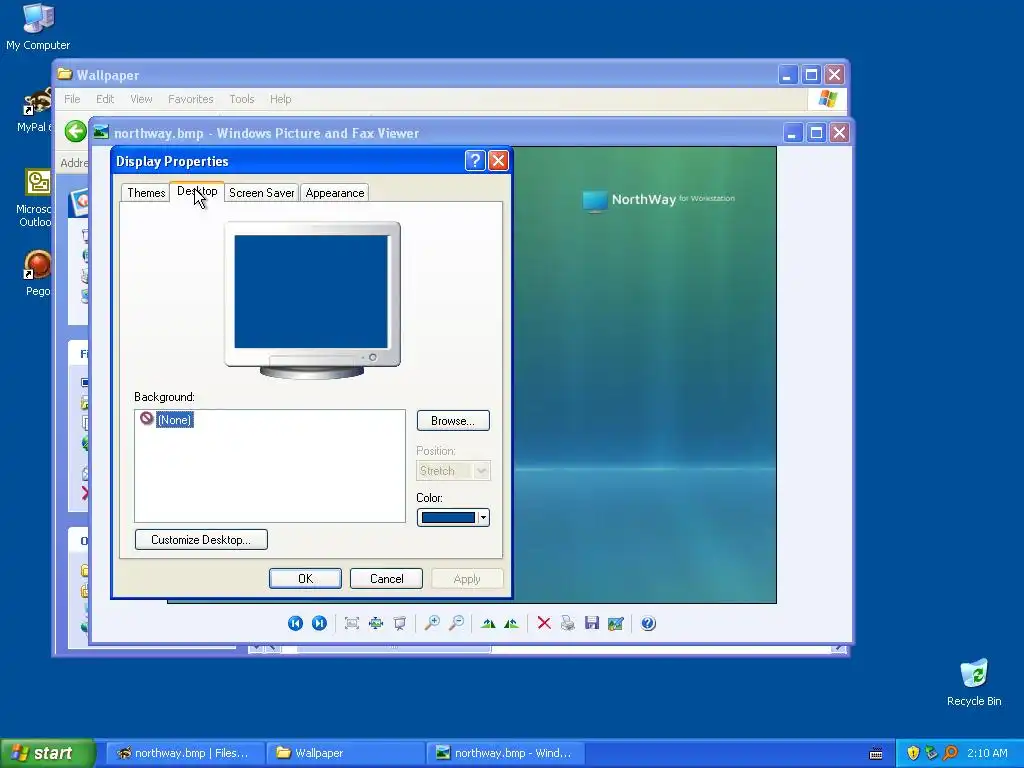Print the picture
Screen dimensions: 1024x768
tap(568, 623)
